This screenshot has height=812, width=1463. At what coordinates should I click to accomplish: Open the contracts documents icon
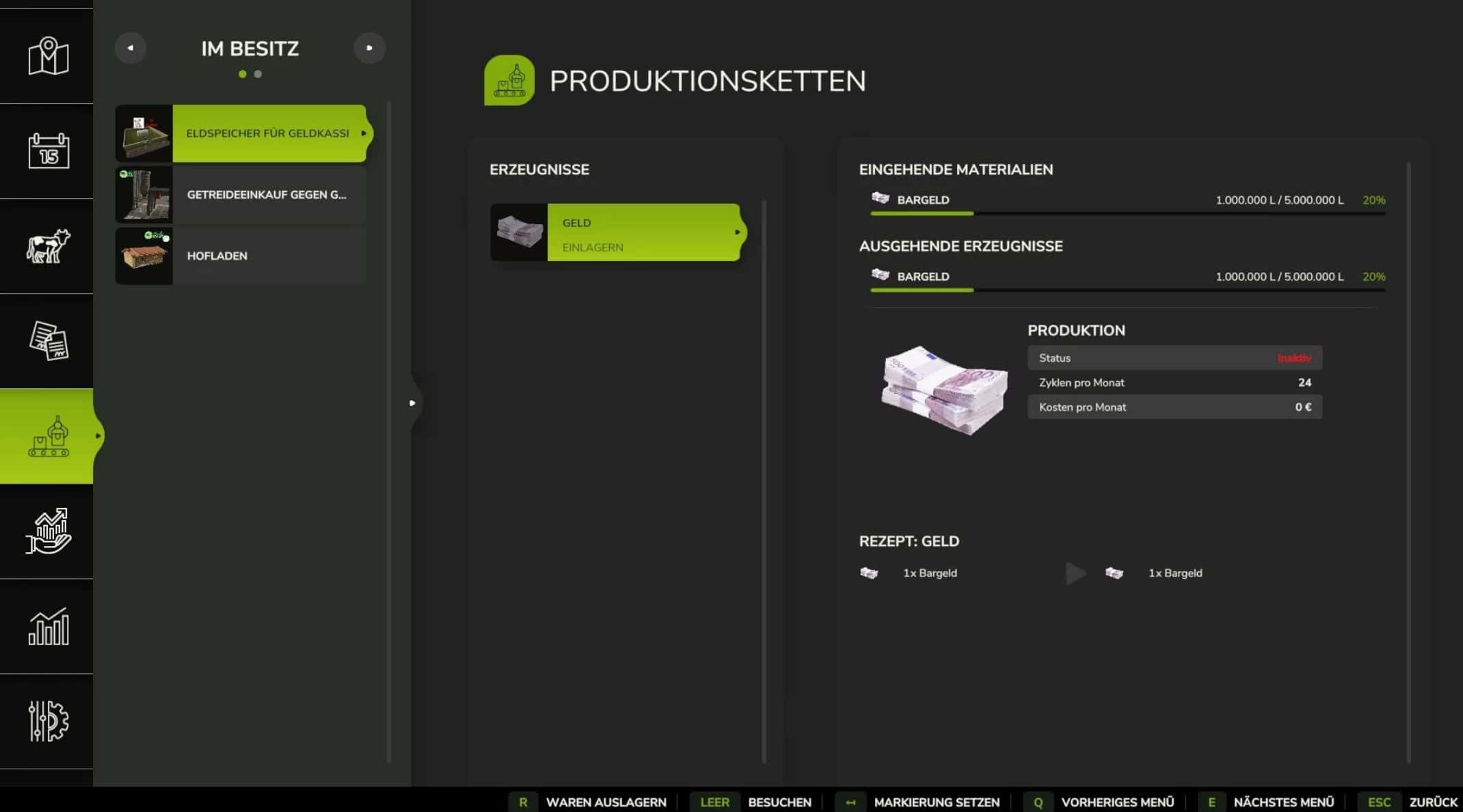48,340
